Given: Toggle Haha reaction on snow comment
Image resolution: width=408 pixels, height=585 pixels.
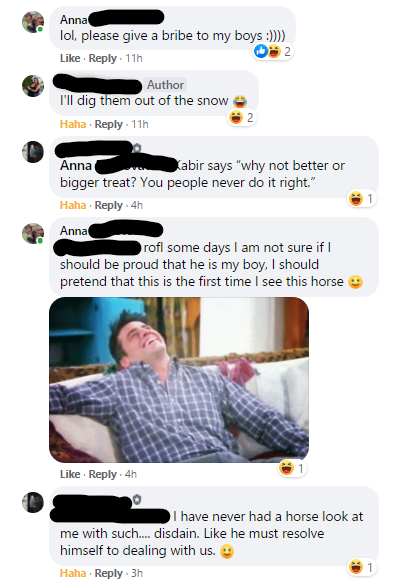Looking at the screenshot, I should [x=73, y=124].
